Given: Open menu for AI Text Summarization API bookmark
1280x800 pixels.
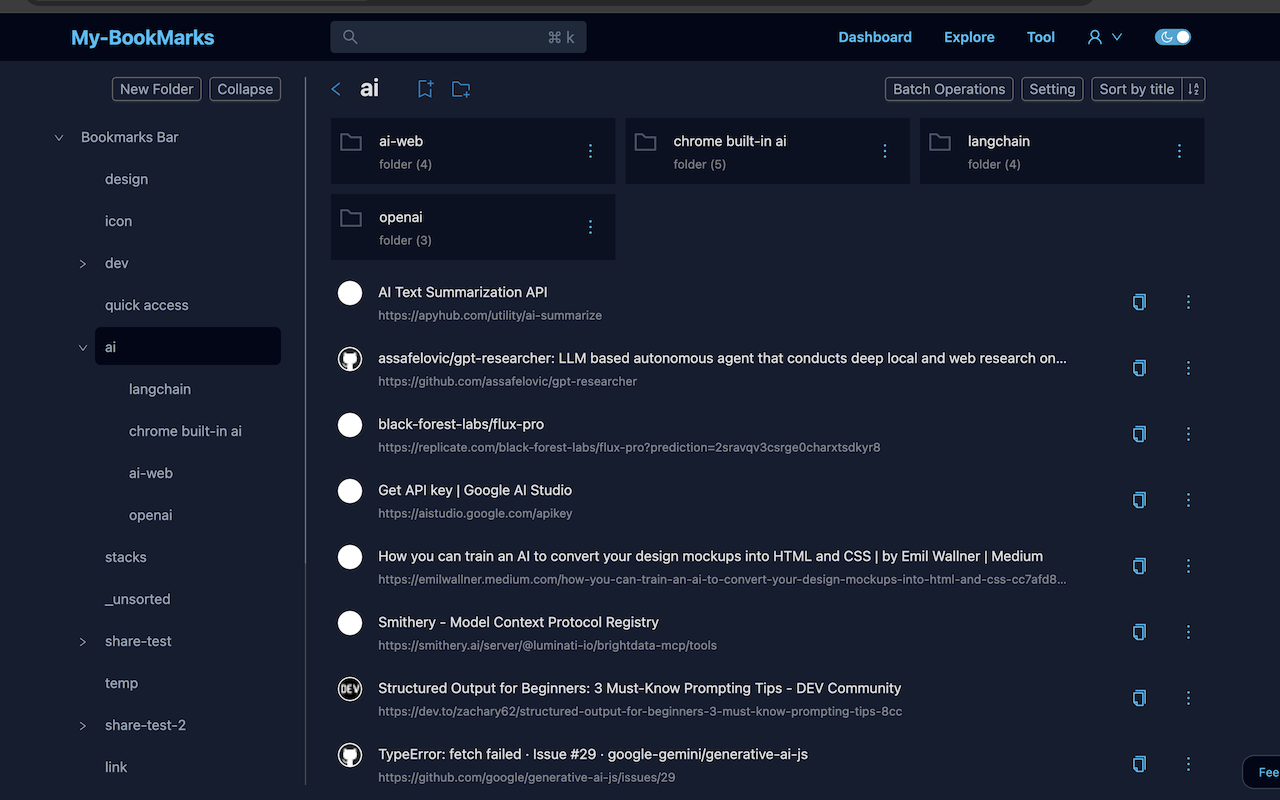Looking at the screenshot, I should click(1188, 302).
